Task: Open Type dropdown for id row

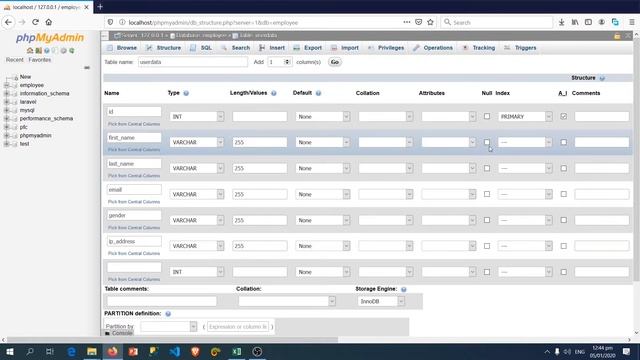Action: (197, 117)
